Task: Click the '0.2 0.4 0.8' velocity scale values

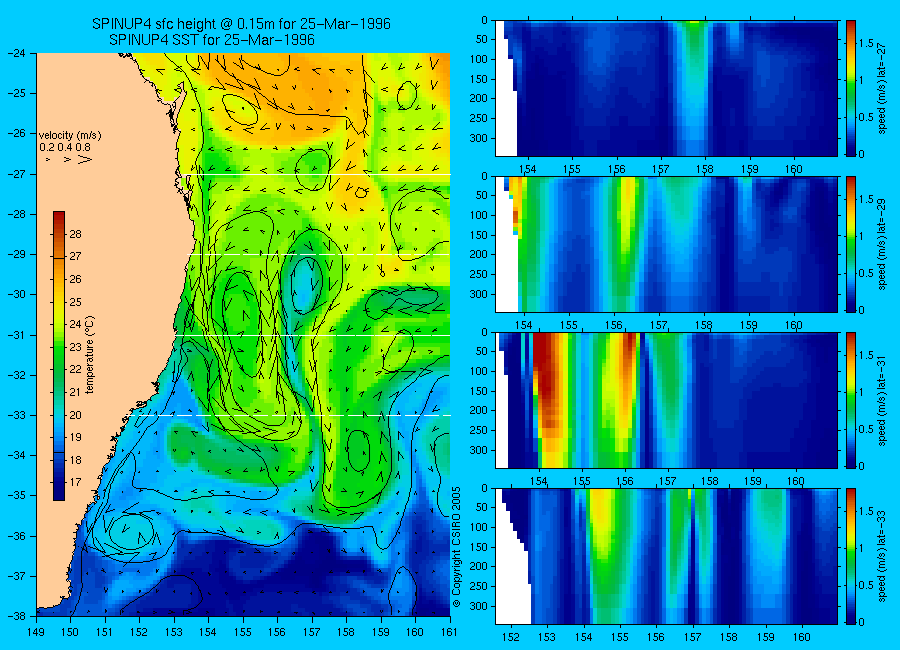Action: click(65, 147)
